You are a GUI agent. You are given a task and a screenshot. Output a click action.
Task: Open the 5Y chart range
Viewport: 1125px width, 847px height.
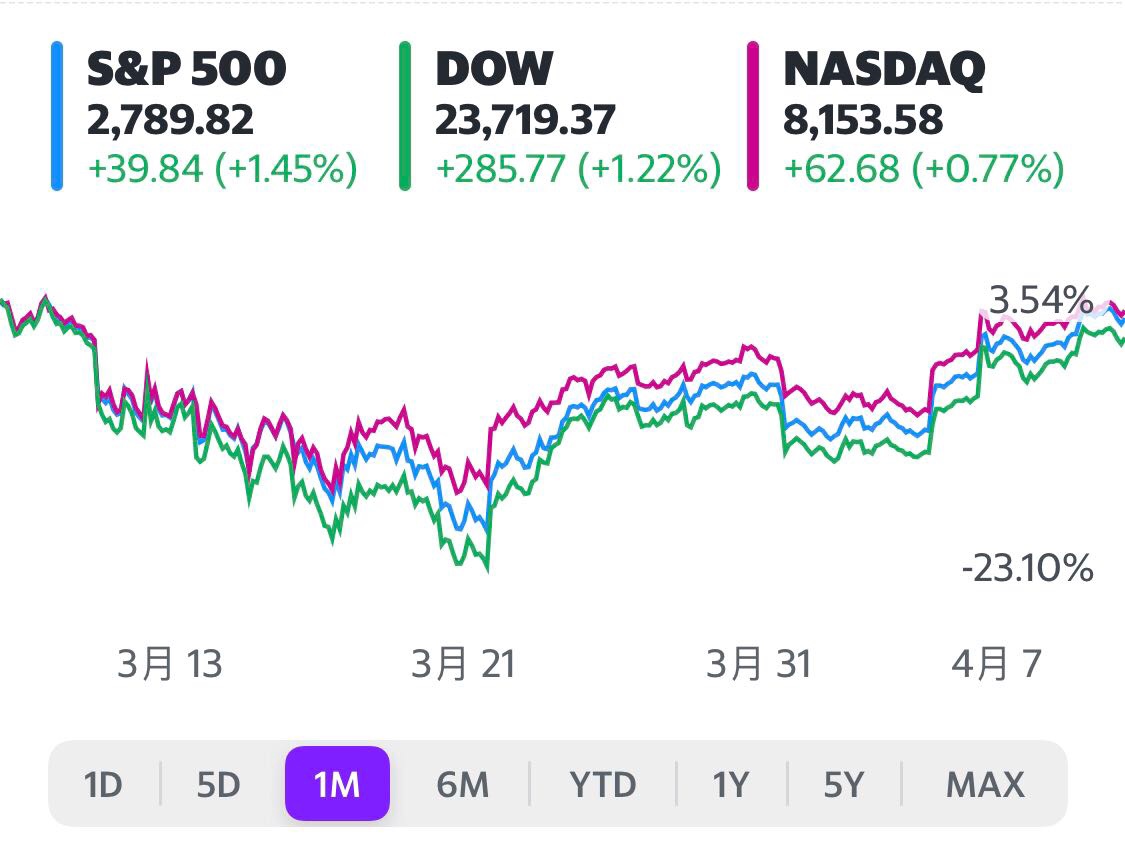pos(843,784)
